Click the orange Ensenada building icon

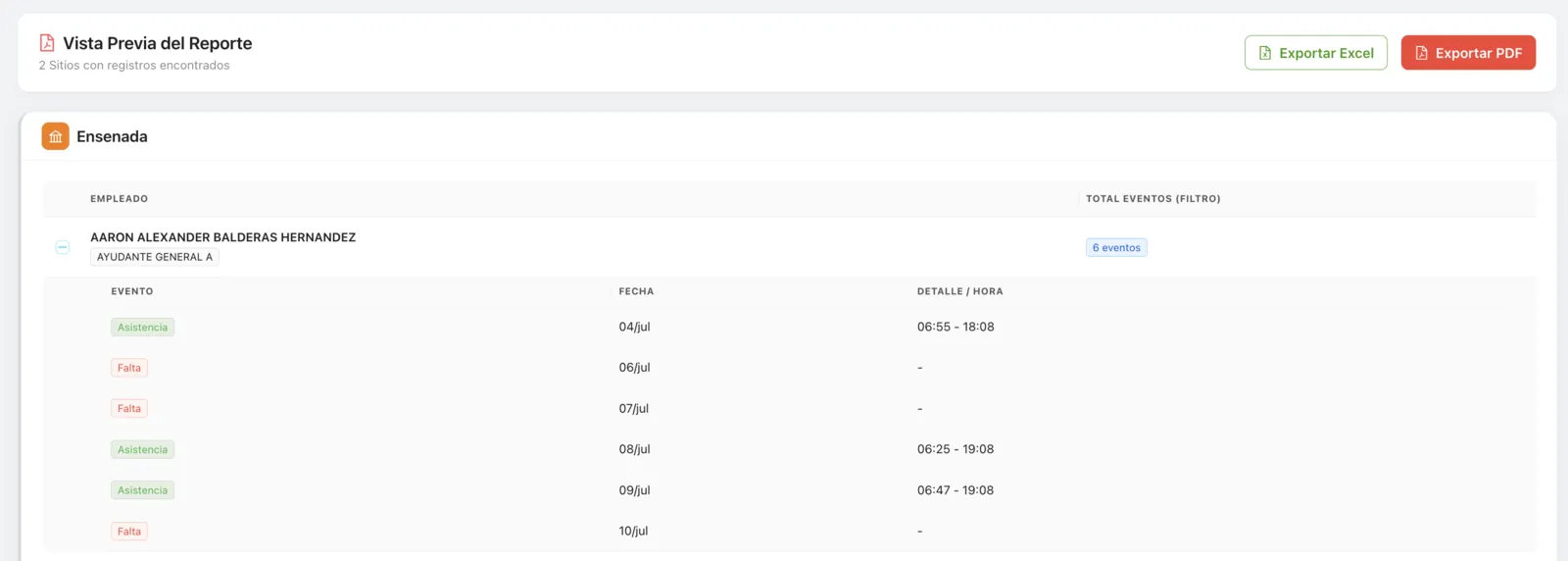tap(55, 136)
